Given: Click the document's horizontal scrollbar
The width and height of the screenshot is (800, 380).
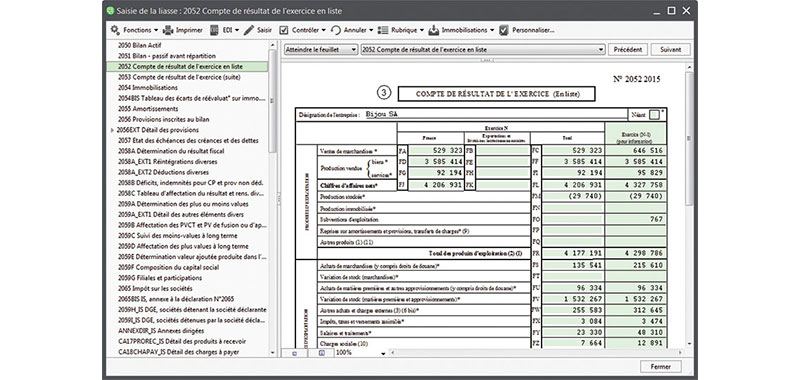Looking at the screenshot, I should (536, 353).
